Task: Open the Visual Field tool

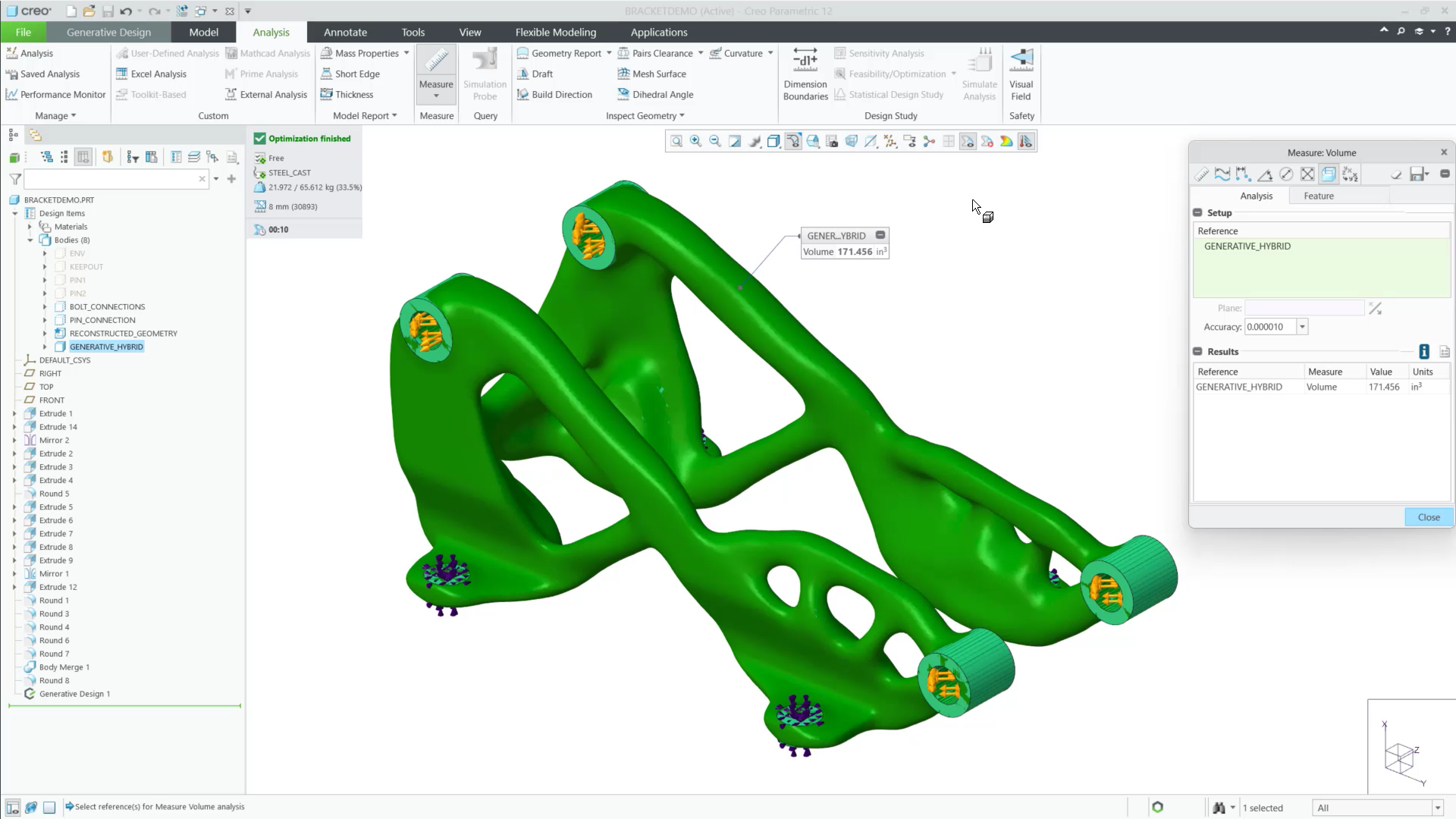Action: click(x=1021, y=74)
